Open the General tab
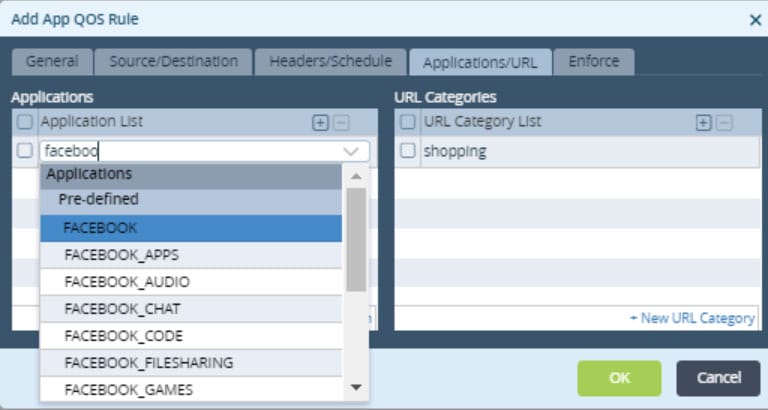The image size is (768, 410). pyautogui.click(x=52, y=62)
